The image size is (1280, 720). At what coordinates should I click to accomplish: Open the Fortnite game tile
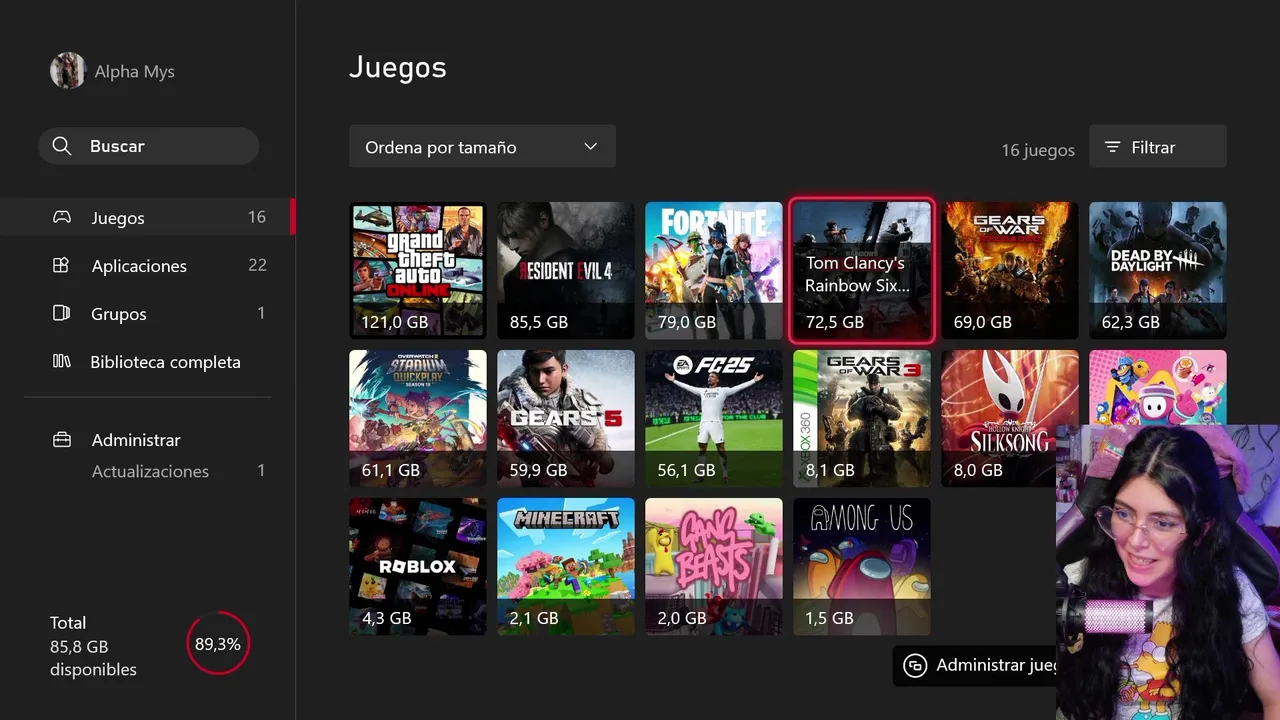(x=714, y=271)
